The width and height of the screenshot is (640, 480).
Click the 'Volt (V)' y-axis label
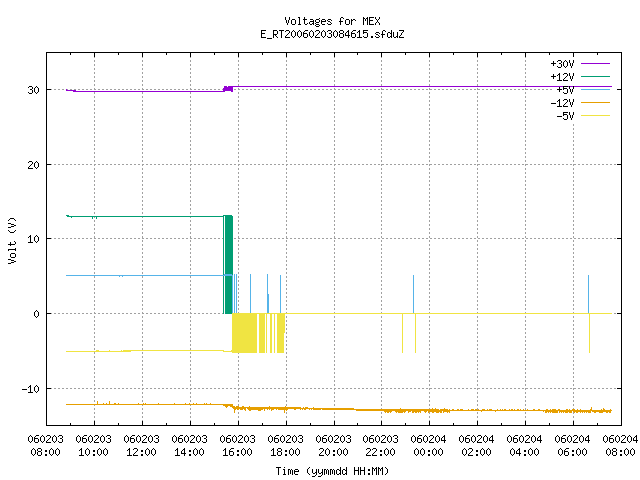(12, 240)
